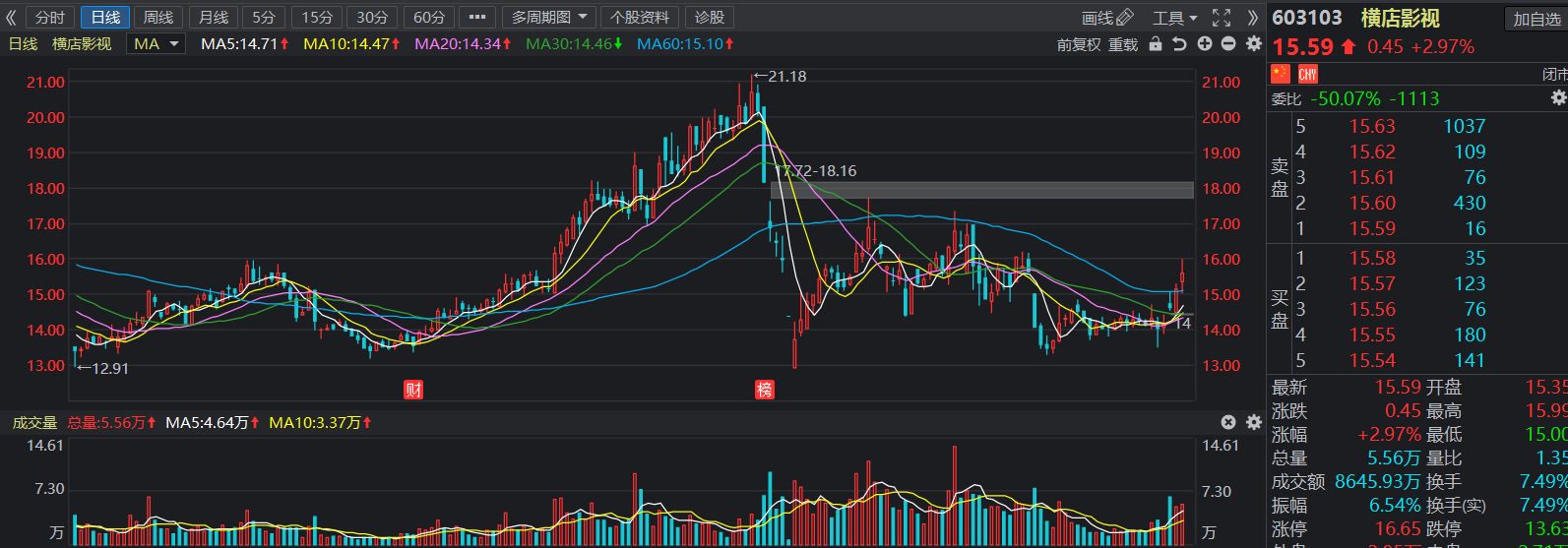Toggle the chart lock icon
The height and width of the screenshot is (548, 1568).
(1156, 44)
